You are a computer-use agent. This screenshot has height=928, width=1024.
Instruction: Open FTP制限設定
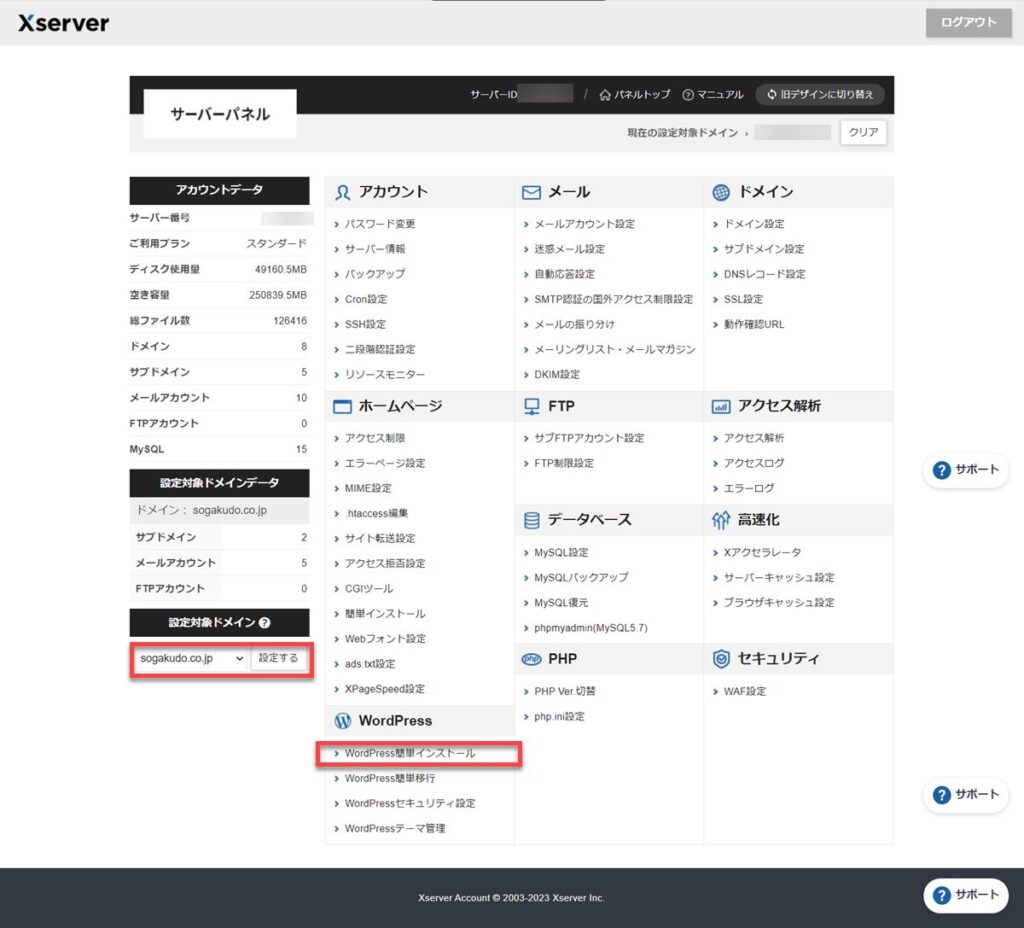point(564,463)
